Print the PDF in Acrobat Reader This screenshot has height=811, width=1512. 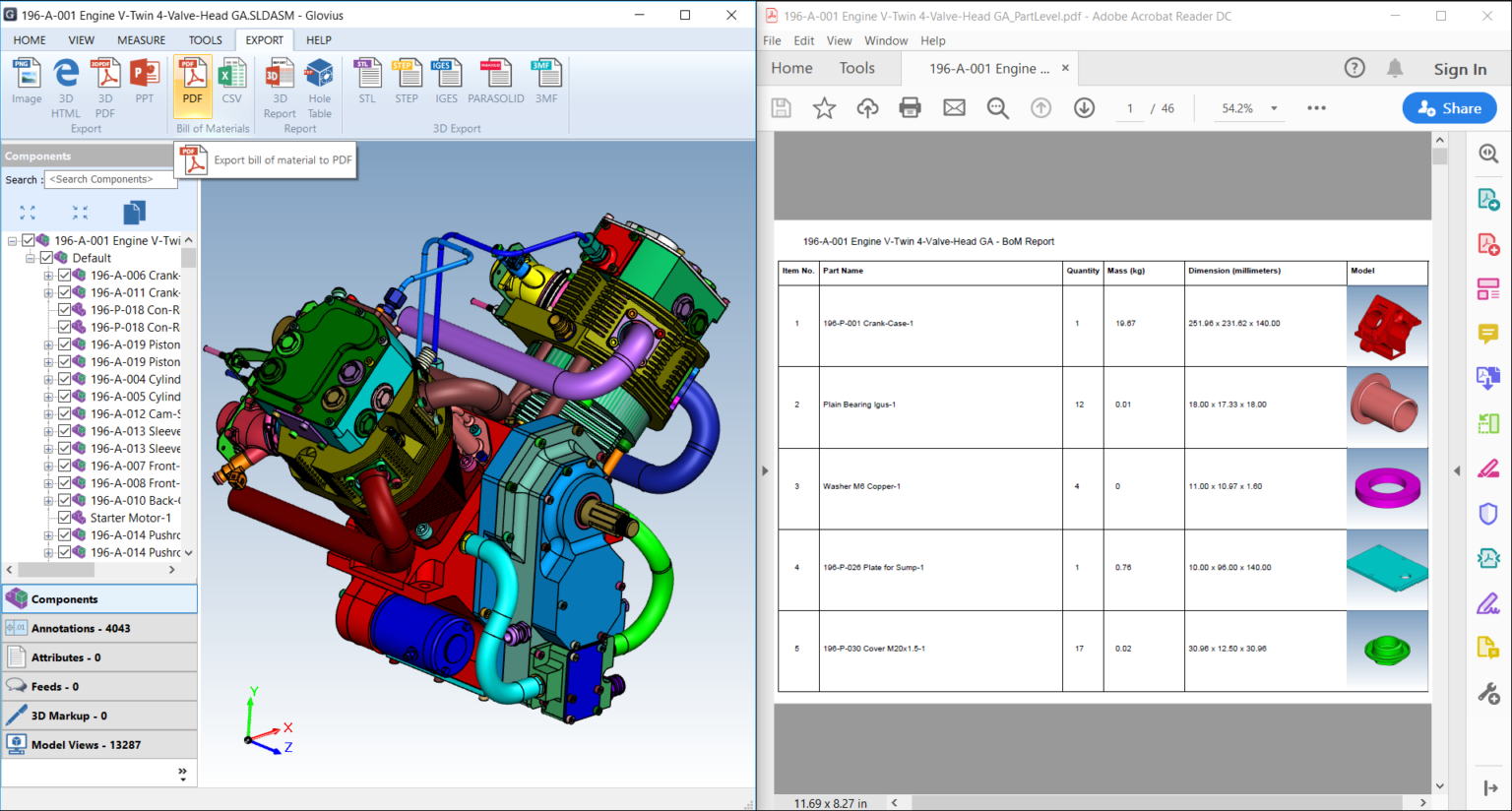(x=910, y=108)
